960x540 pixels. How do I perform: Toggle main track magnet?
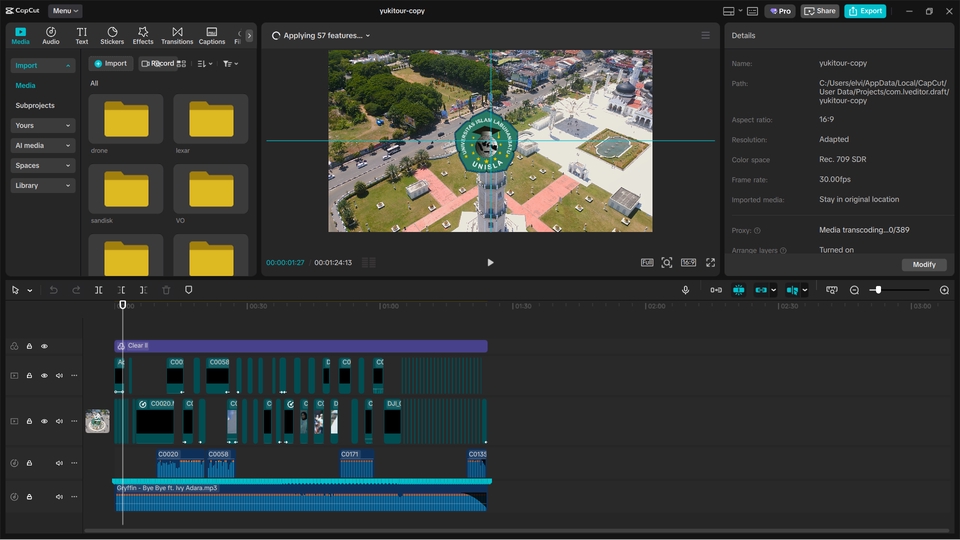[x=716, y=290]
